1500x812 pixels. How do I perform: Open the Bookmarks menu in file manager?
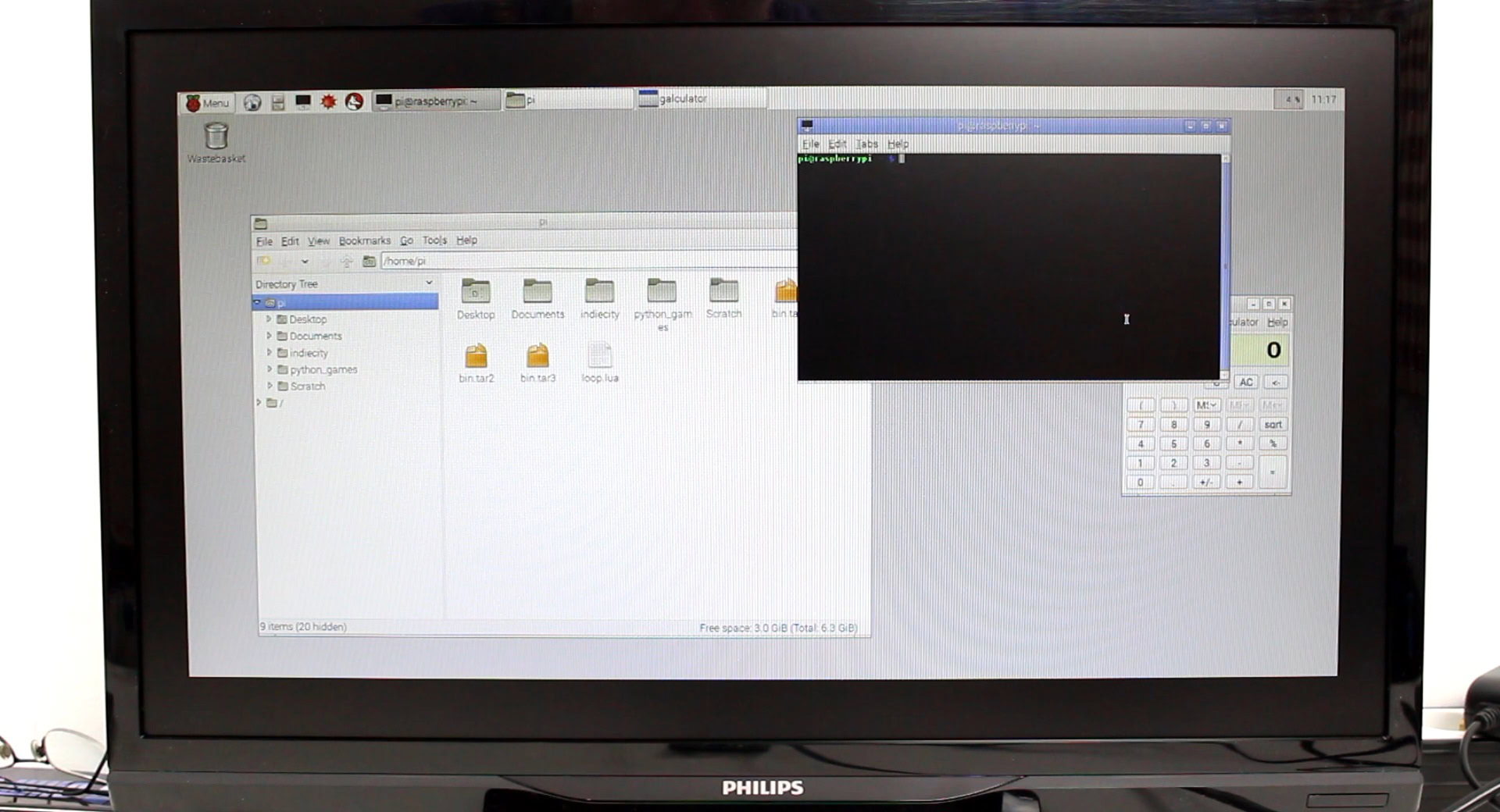click(x=364, y=240)
